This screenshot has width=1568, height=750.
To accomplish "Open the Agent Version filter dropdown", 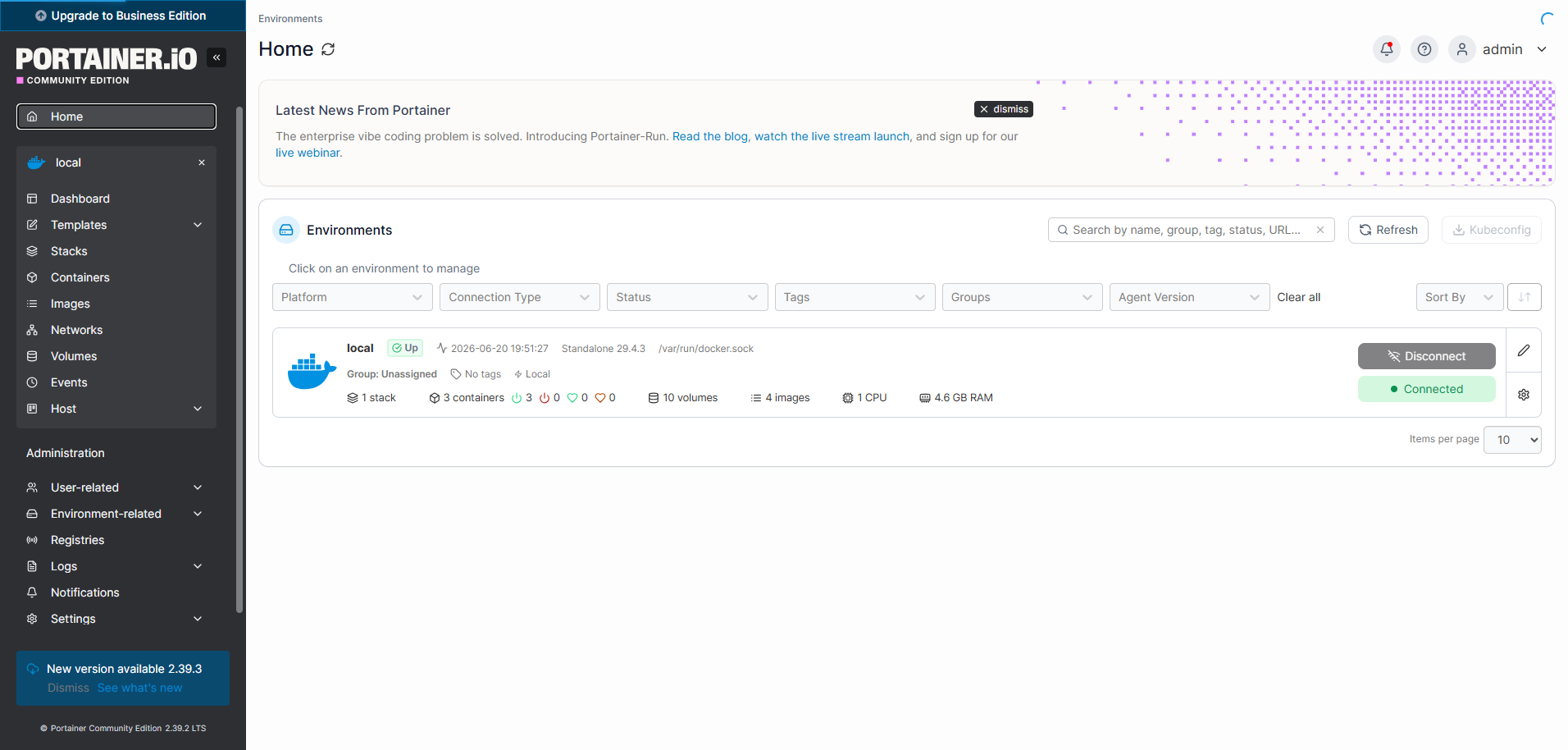I will coord(1189,297).
